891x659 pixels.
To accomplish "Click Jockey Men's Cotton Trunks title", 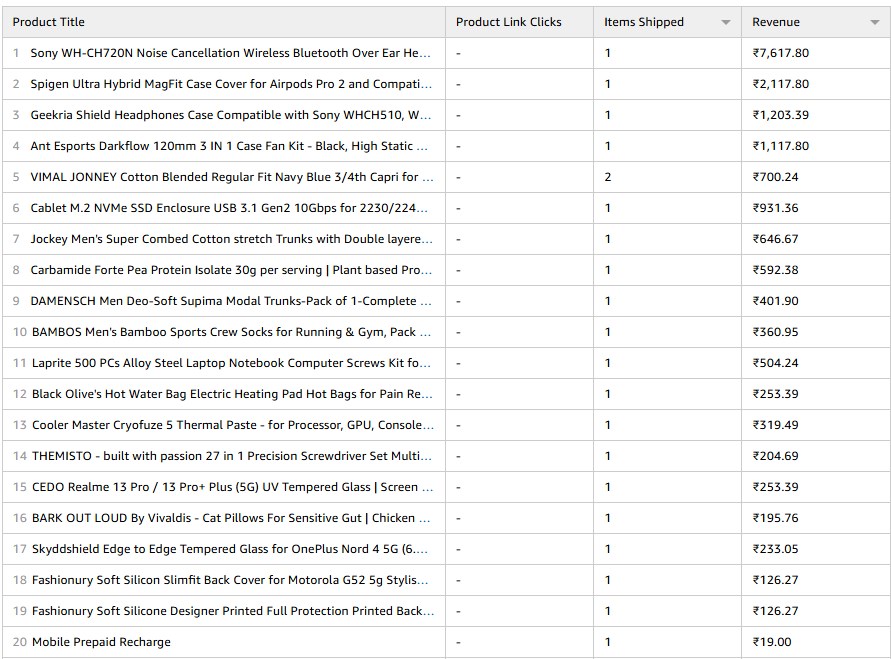I will click(230, 239).
